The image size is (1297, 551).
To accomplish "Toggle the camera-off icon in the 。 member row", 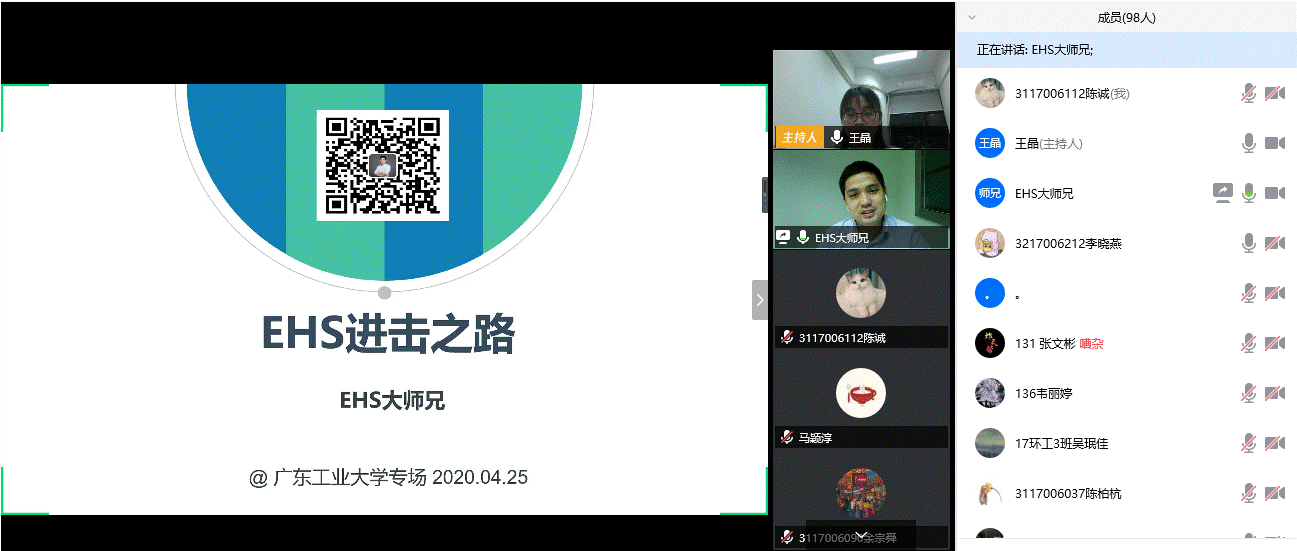I will [x=1274, y=293].
